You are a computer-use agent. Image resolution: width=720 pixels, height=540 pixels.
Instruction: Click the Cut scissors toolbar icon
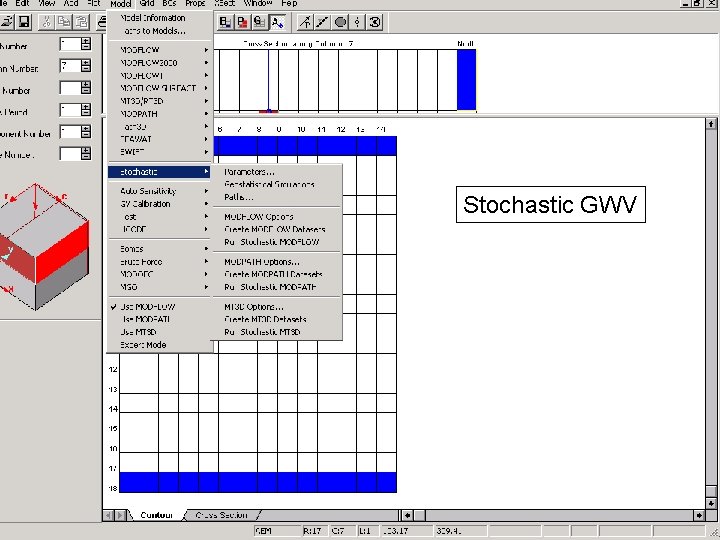point(46,22)
